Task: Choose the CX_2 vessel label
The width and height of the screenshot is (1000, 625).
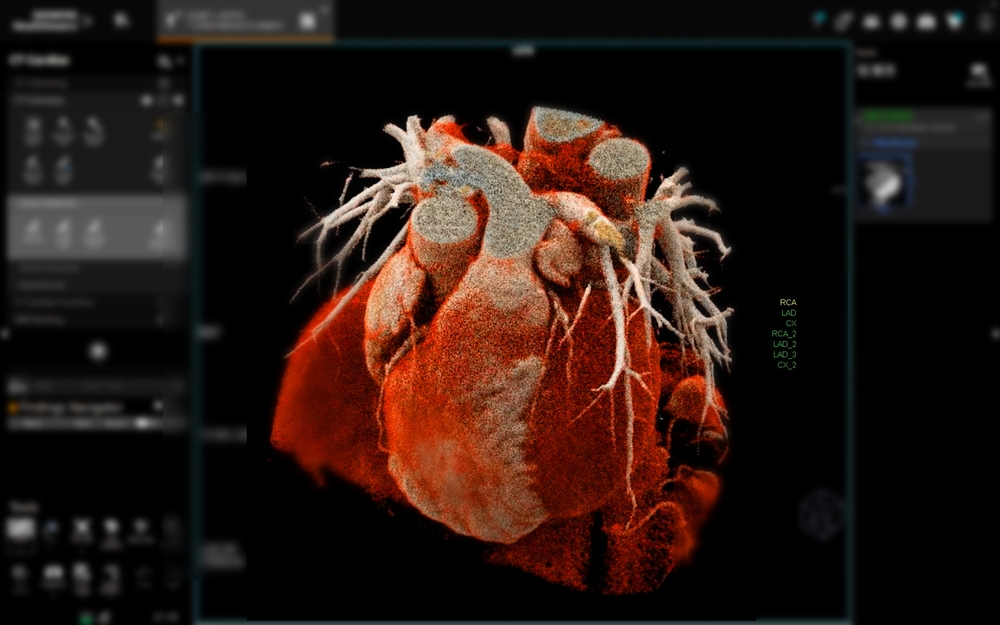Action: coord(786,365)
